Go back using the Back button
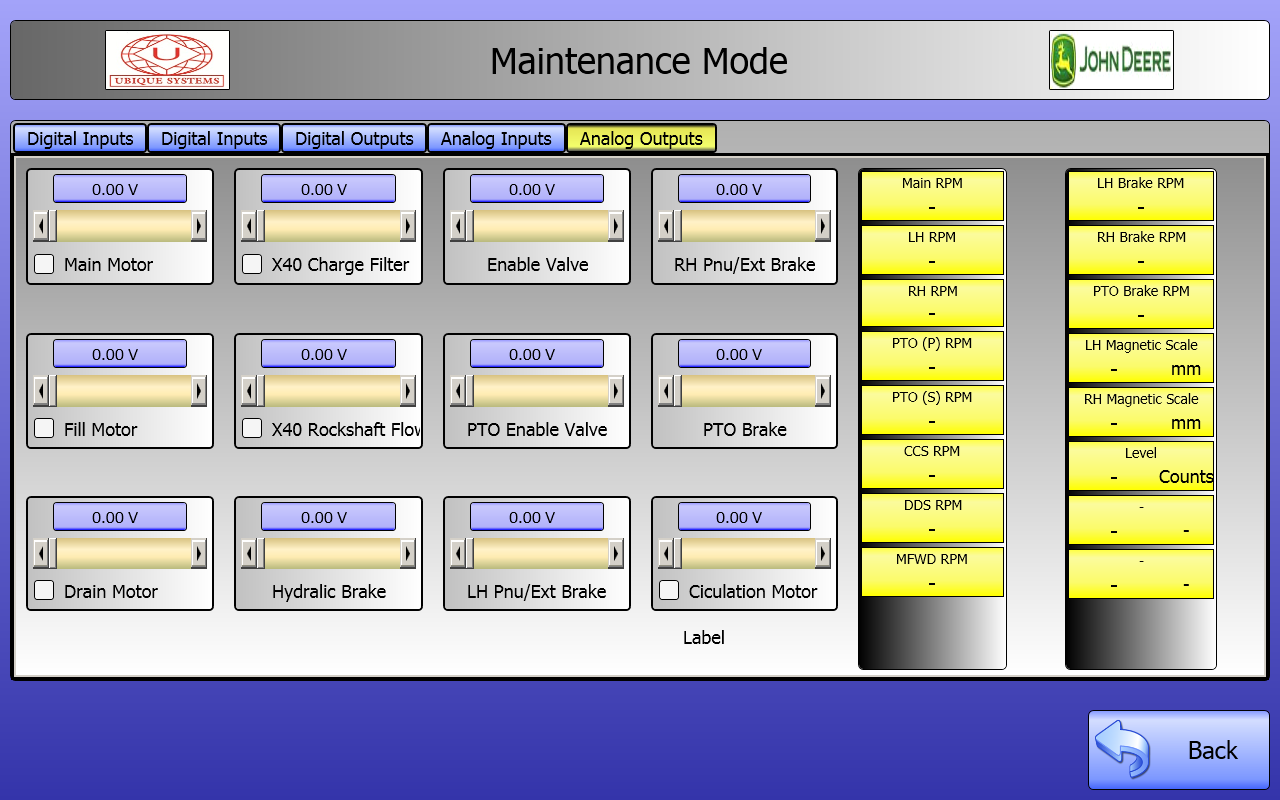 click(x=1178, y=750)
